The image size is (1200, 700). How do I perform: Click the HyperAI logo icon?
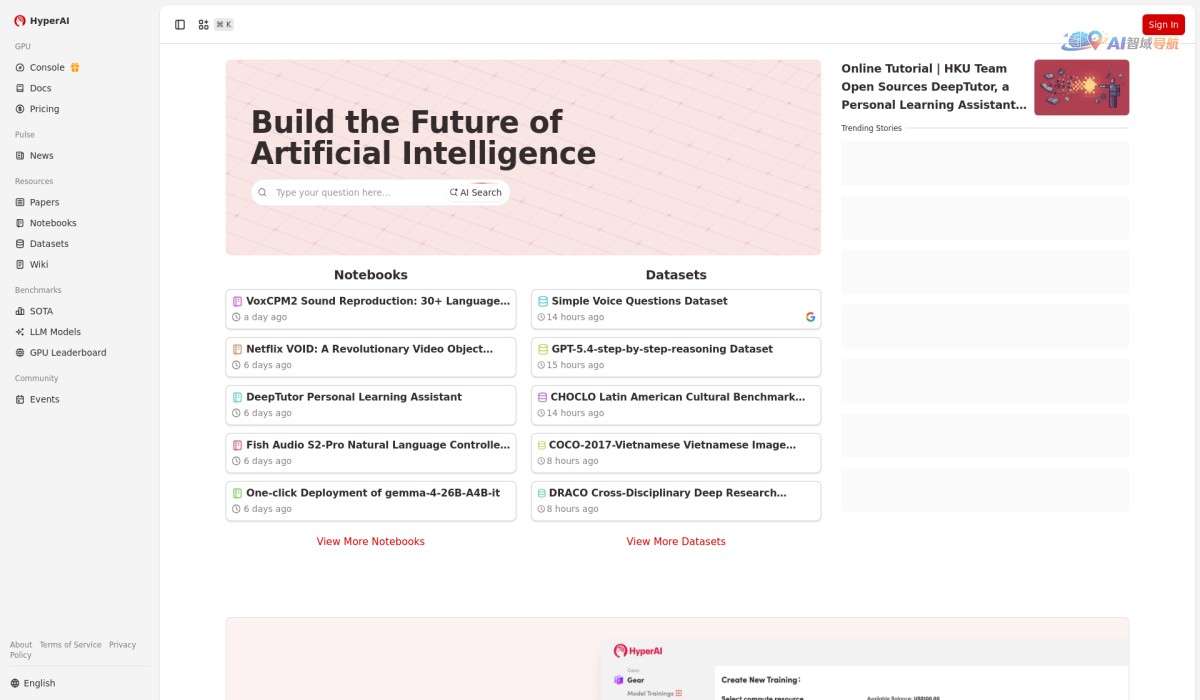(20, 21)
